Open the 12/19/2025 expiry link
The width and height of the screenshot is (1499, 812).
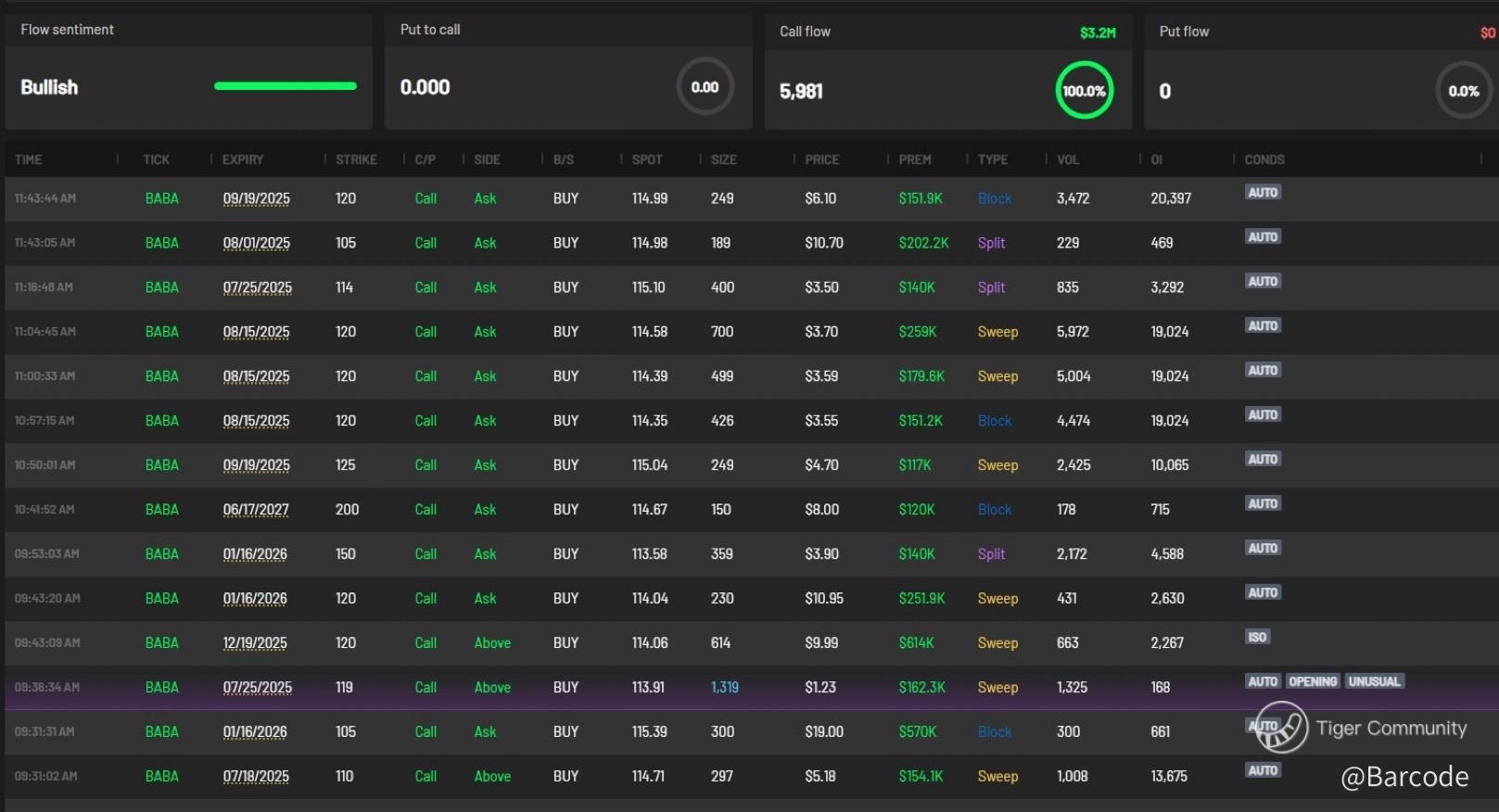point(255,643)
